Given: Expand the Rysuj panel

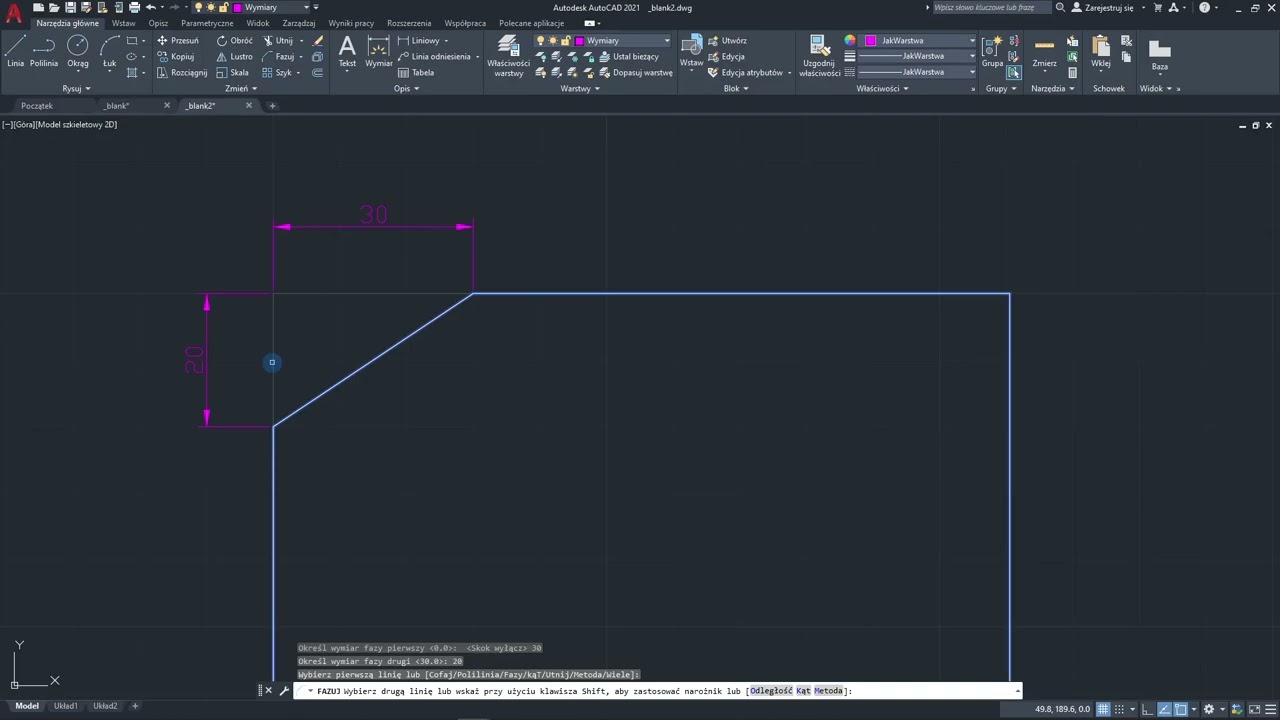Looking at the screenshot, I should pos(76,88).
